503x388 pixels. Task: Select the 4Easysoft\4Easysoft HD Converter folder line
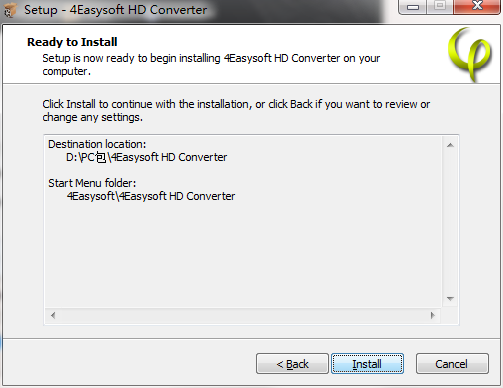click(x=151, y=196)
